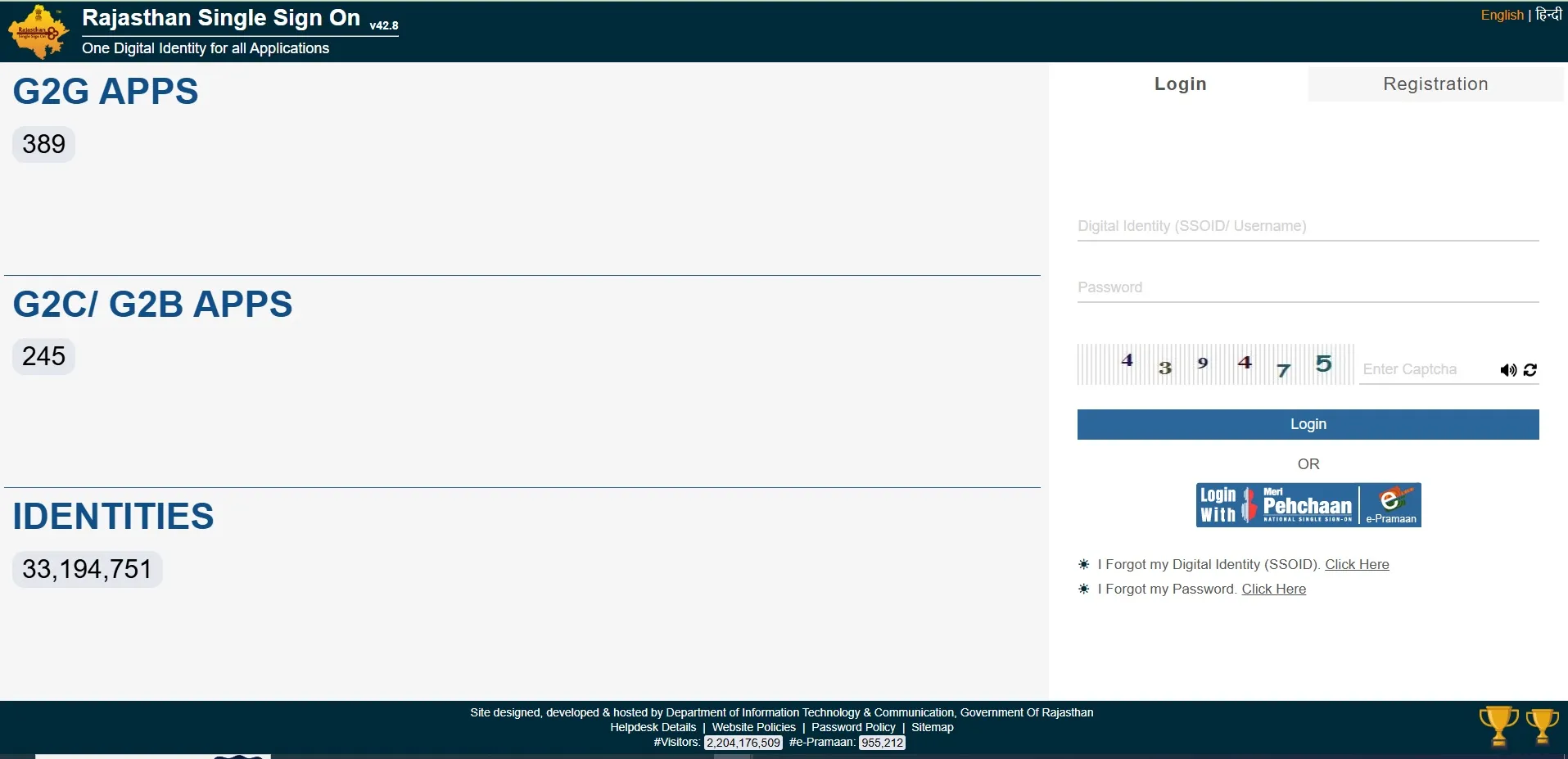
Task: Switch to the Registration tab
Action: [1435, 84]
